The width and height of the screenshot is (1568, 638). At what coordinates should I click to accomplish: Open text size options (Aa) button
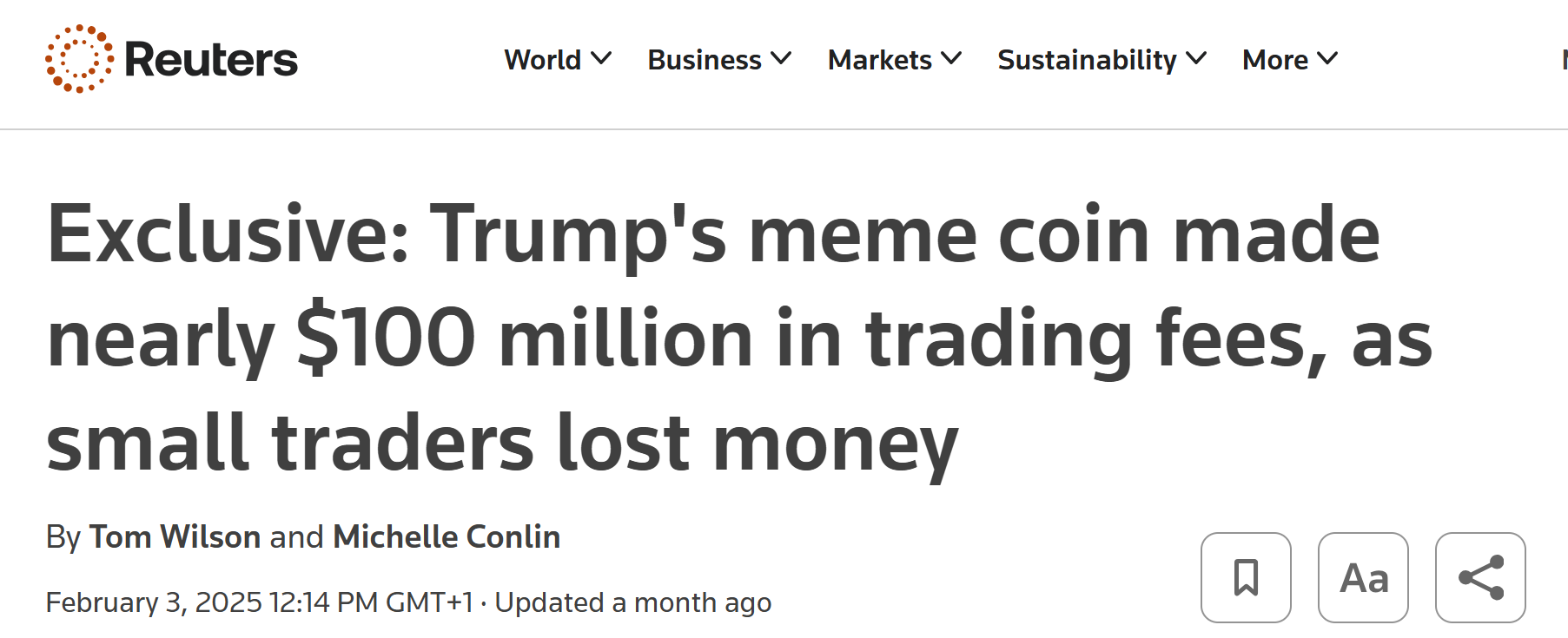click(1363, 577)
